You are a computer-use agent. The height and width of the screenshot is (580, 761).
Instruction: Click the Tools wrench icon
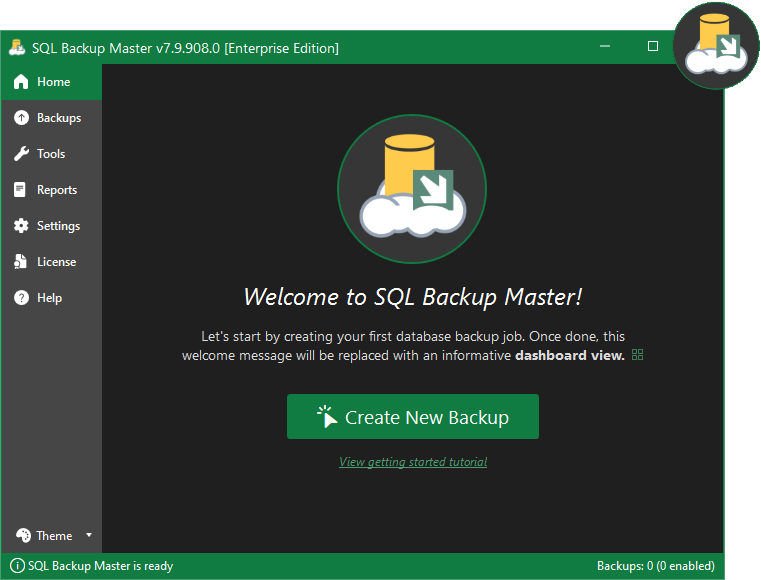click(x=21, y=153)
